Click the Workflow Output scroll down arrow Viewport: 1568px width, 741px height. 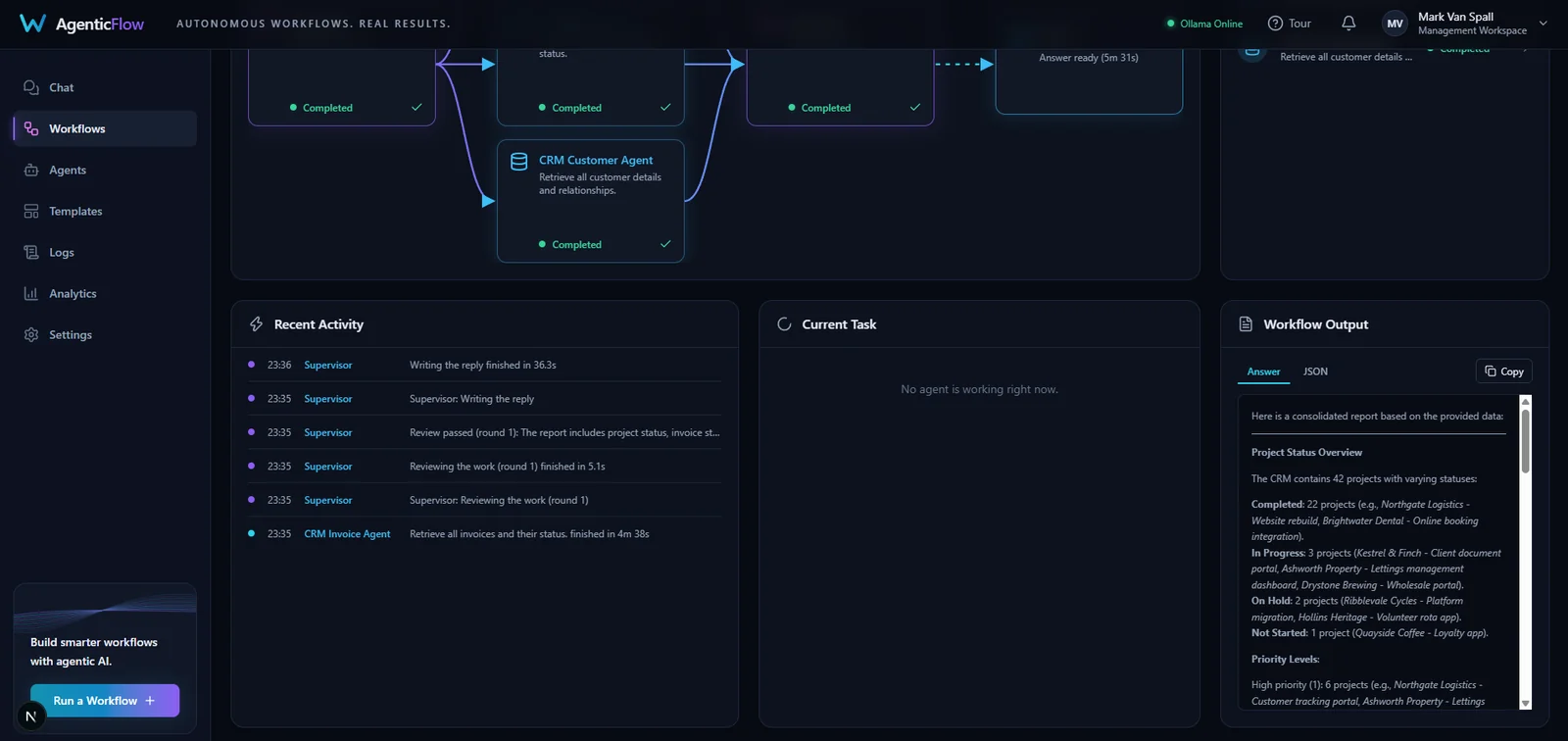tap(1525, 703)
